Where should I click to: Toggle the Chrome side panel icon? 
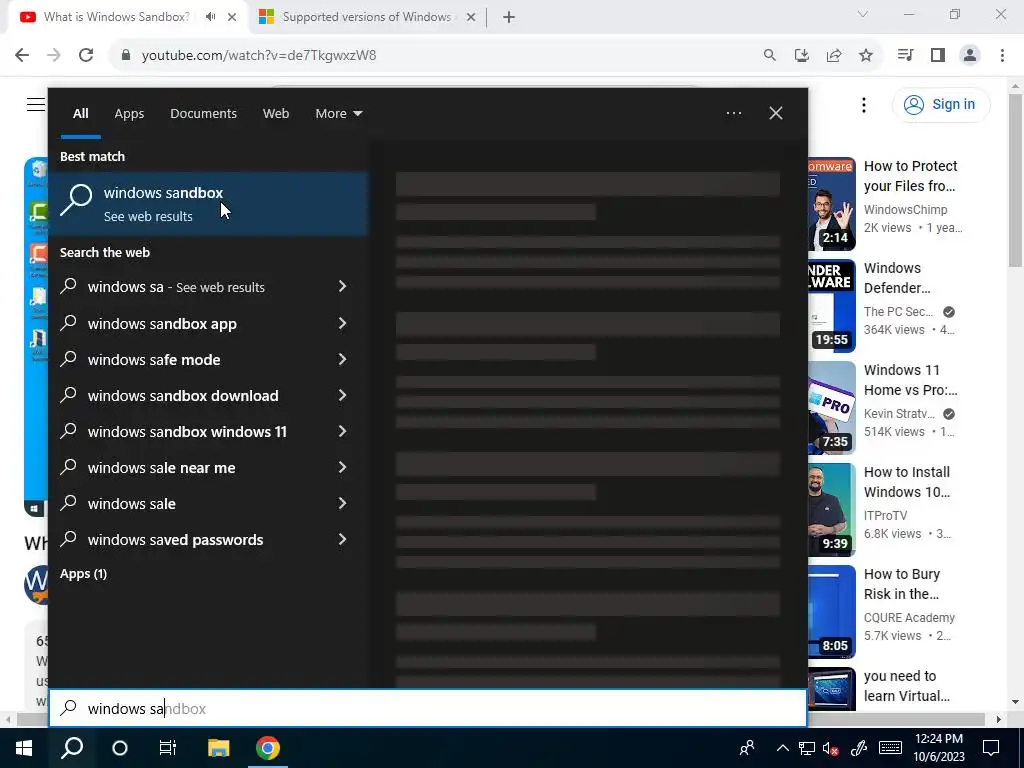coord(938,55)
